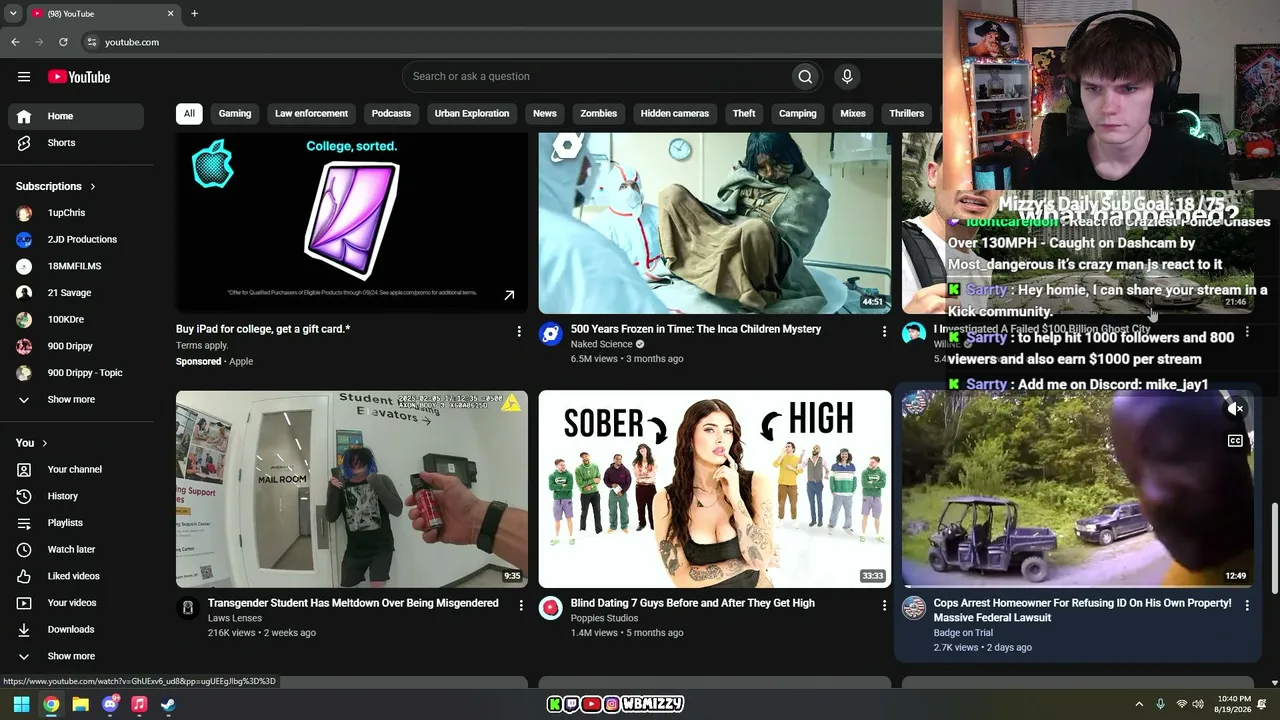This screenshot has height=720, width=1280.
Task: Expand Show more subscriptions
Action: (76, 400)
